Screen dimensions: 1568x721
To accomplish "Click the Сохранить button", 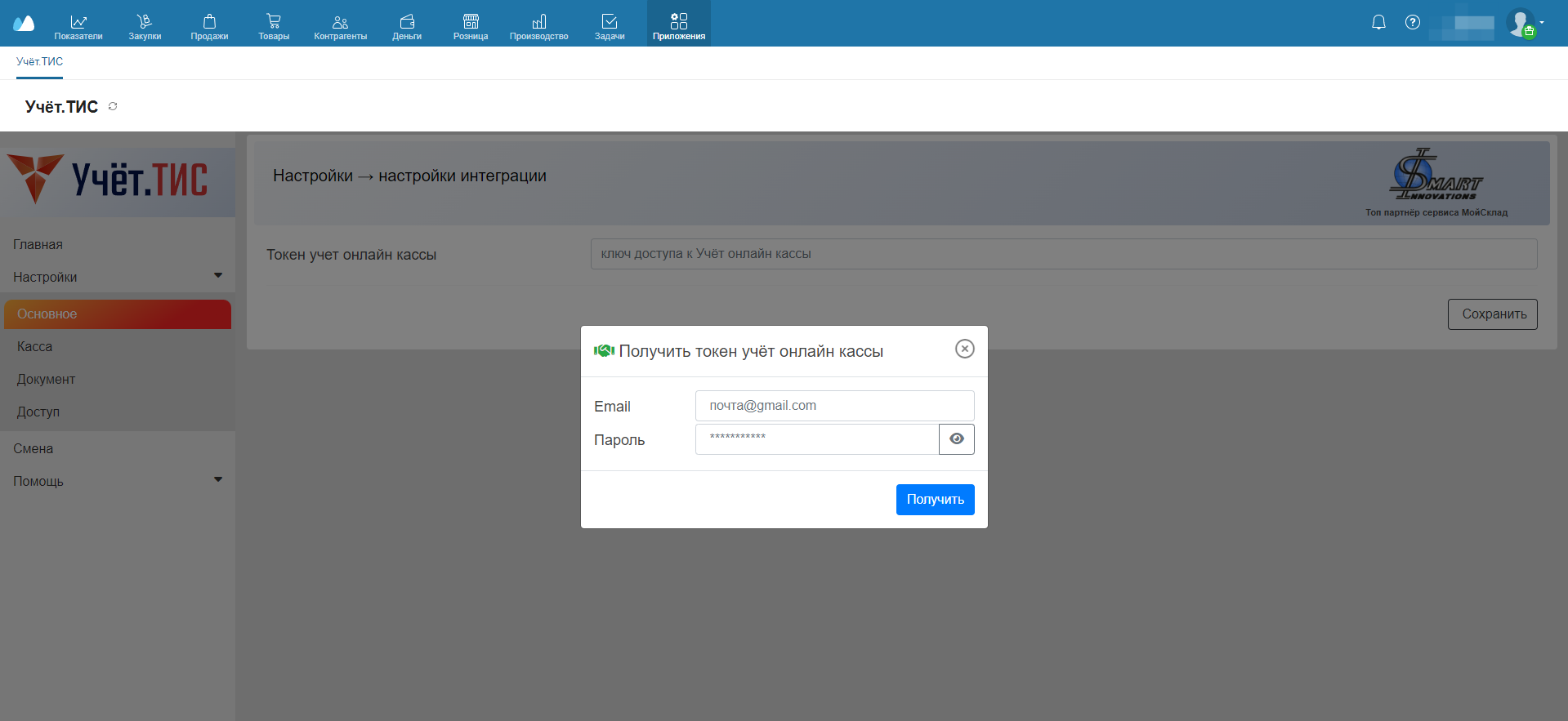I will [x=1492, y=314].
